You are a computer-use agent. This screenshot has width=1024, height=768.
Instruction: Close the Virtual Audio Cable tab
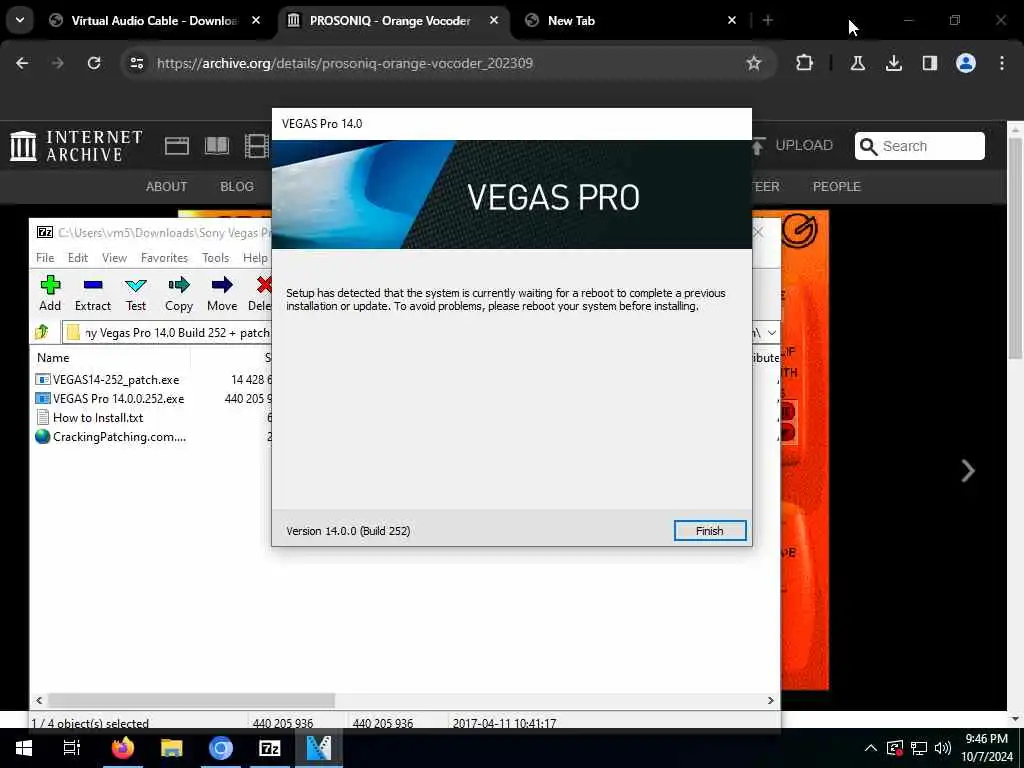(x=256, y=20)
